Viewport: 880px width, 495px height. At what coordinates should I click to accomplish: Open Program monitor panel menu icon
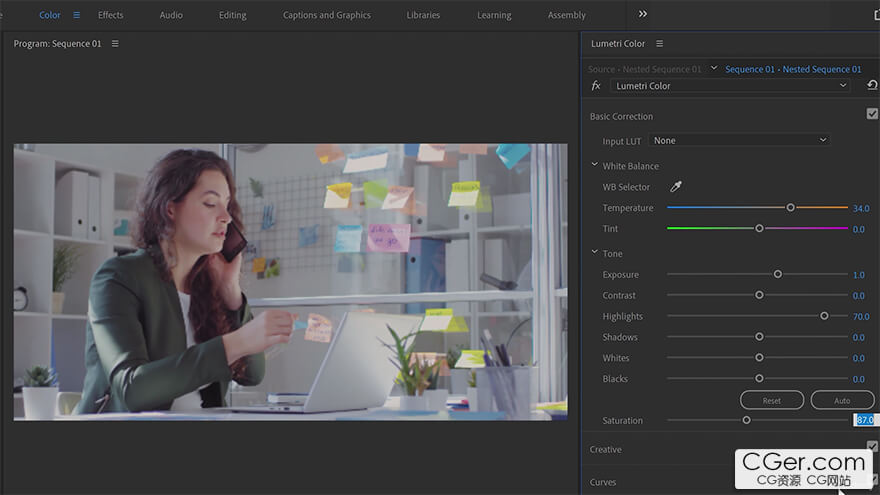(x=115, y=44)
